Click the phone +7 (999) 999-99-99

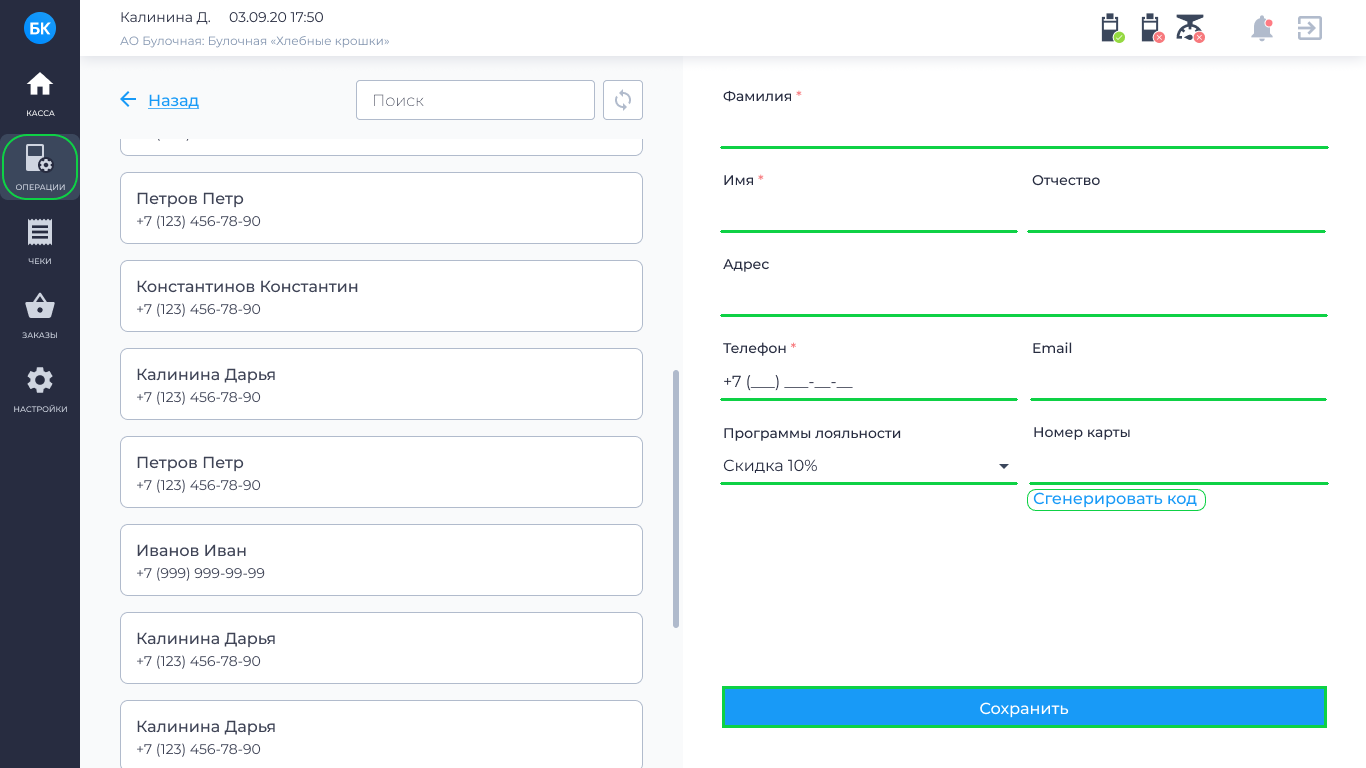click(x=200, y=573)
